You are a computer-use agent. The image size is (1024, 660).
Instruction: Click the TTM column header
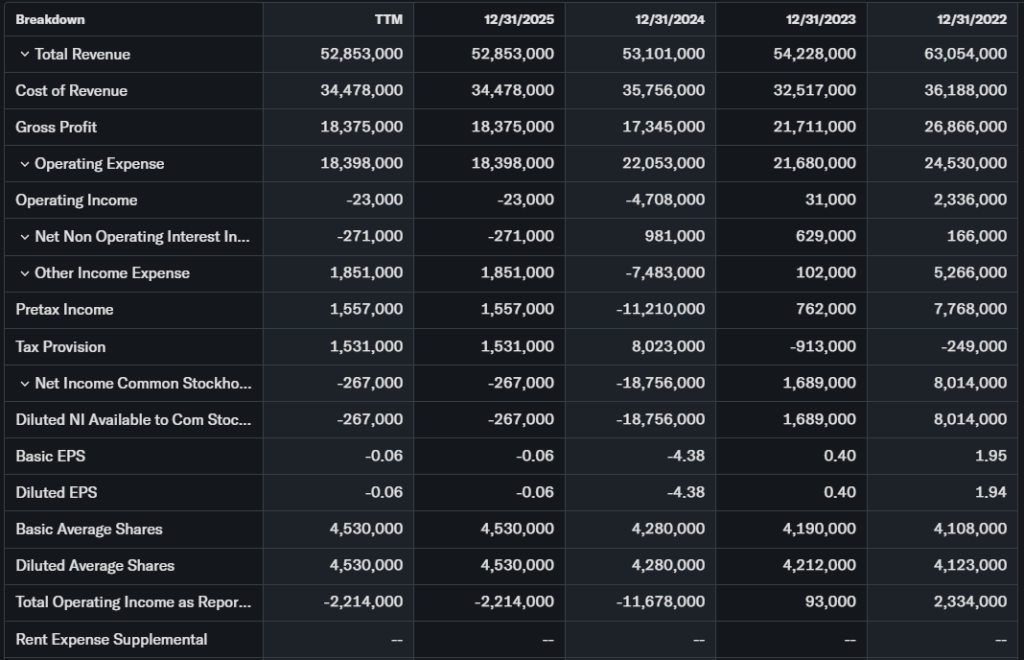388,19
